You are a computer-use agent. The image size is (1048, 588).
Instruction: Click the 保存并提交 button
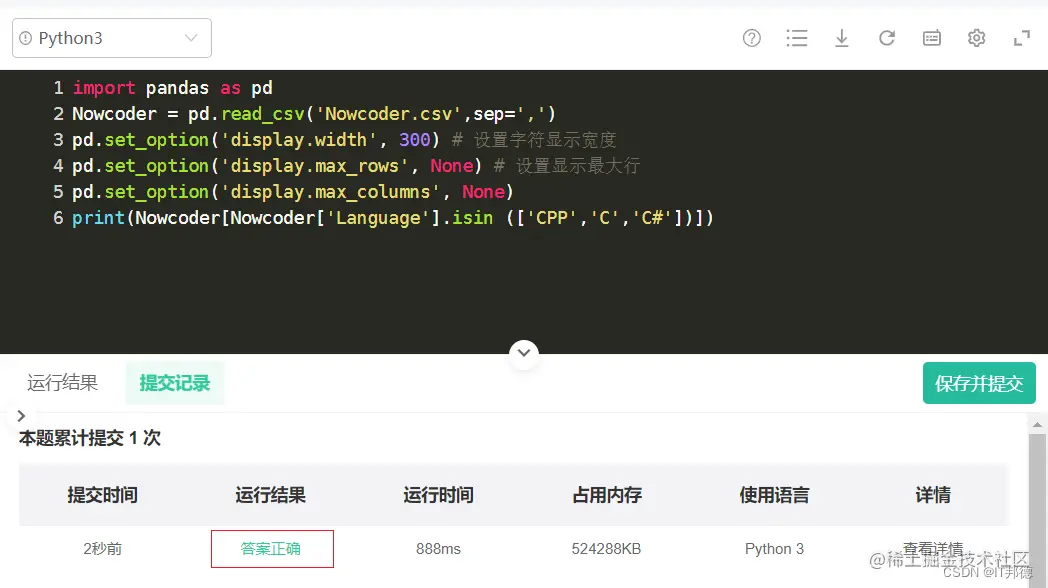979,383
